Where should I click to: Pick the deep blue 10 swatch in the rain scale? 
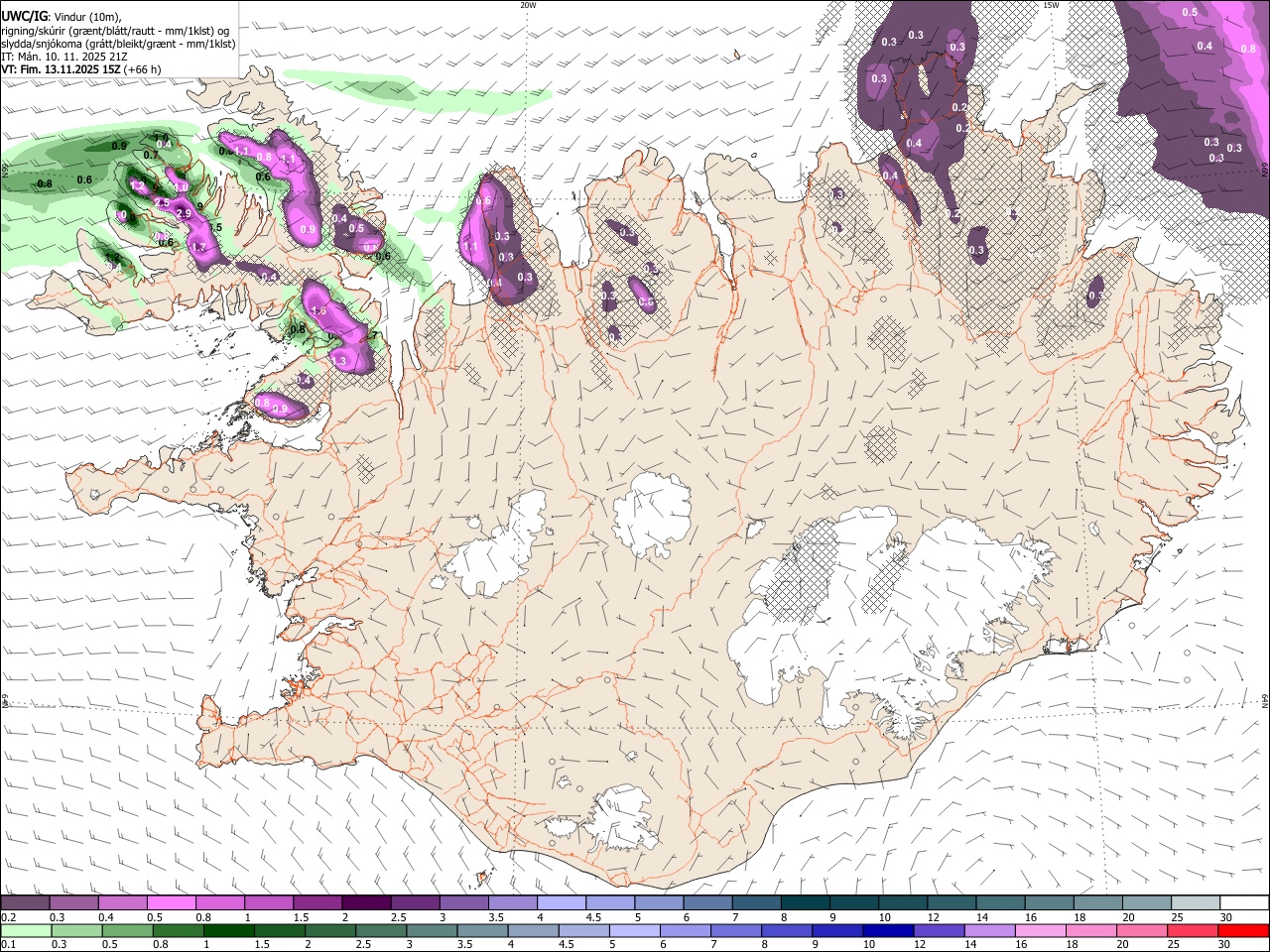pyautogui.click(x=888, y=931)
